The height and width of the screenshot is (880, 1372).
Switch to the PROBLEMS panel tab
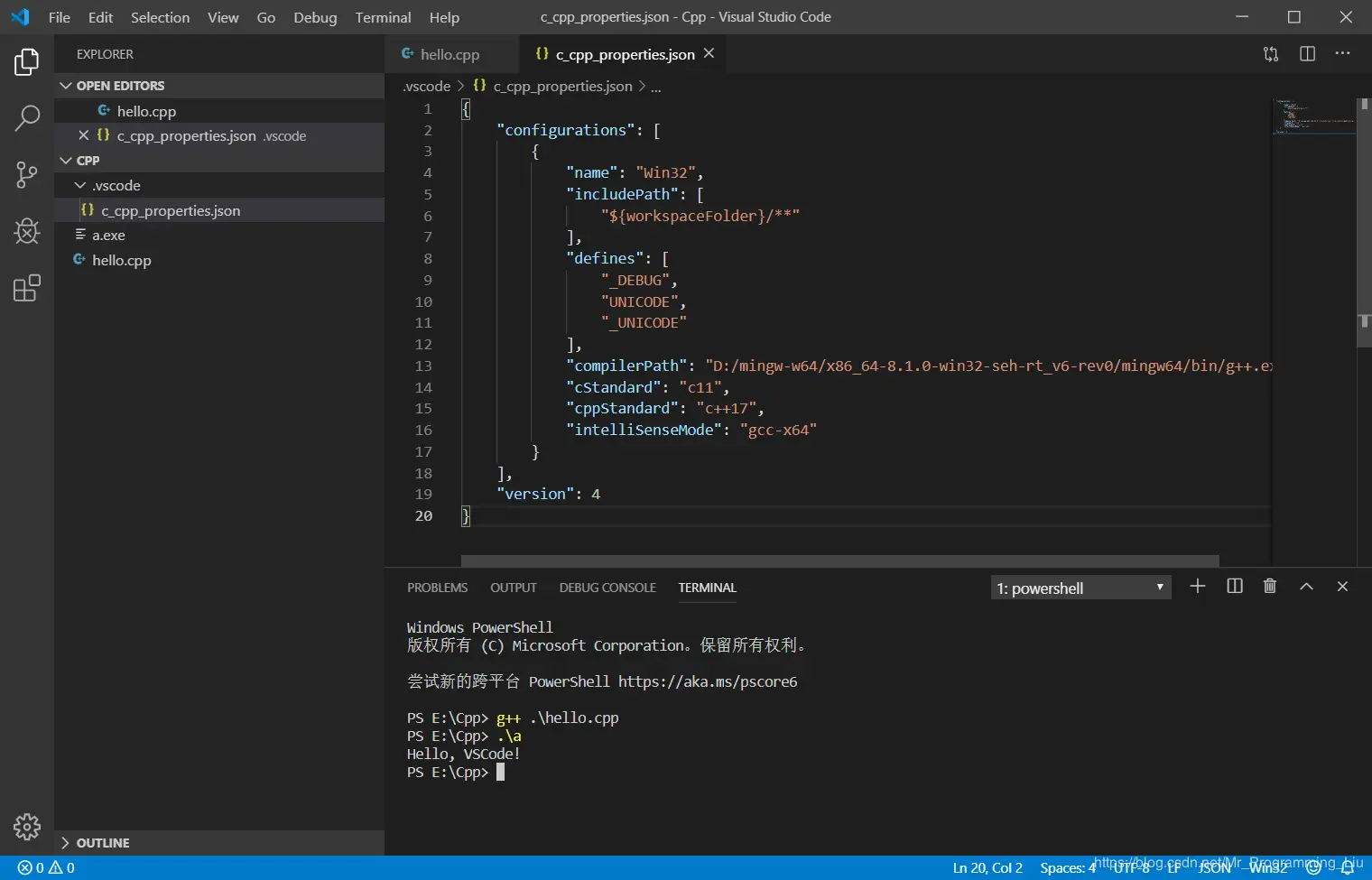coord(438,588)
